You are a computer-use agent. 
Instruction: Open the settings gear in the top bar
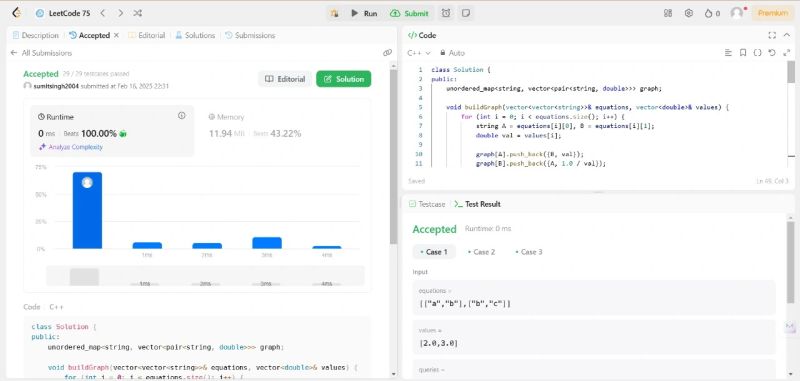pyautogui.click(x=689, y=13)
